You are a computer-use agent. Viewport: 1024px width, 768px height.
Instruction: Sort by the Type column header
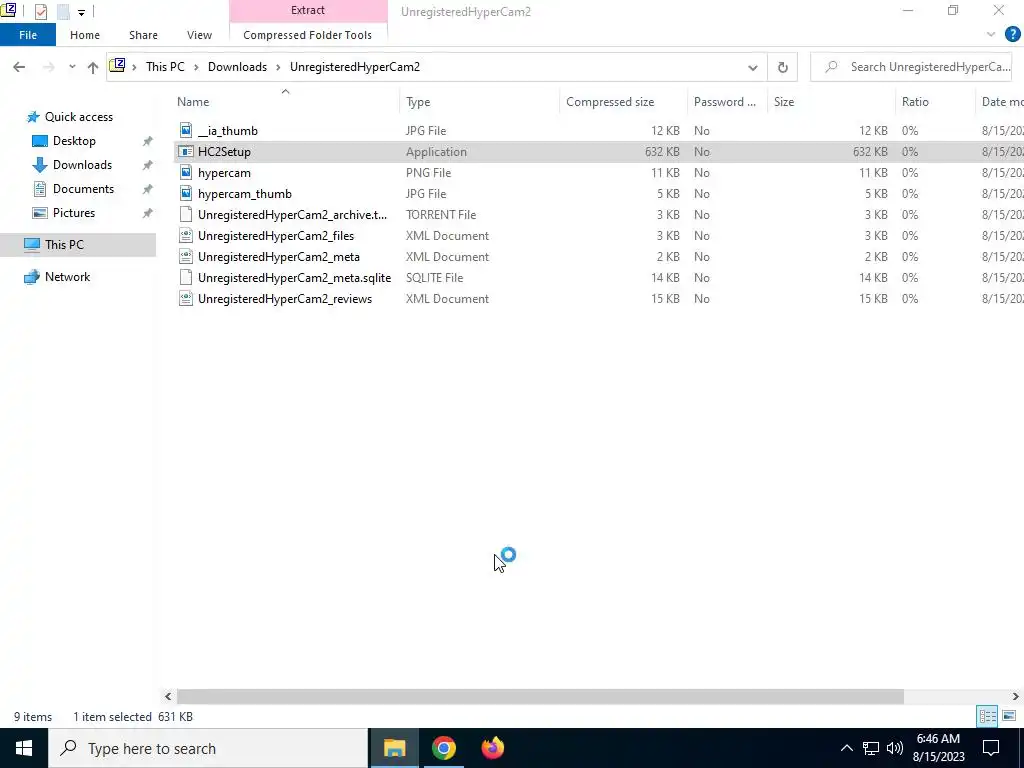418,102
